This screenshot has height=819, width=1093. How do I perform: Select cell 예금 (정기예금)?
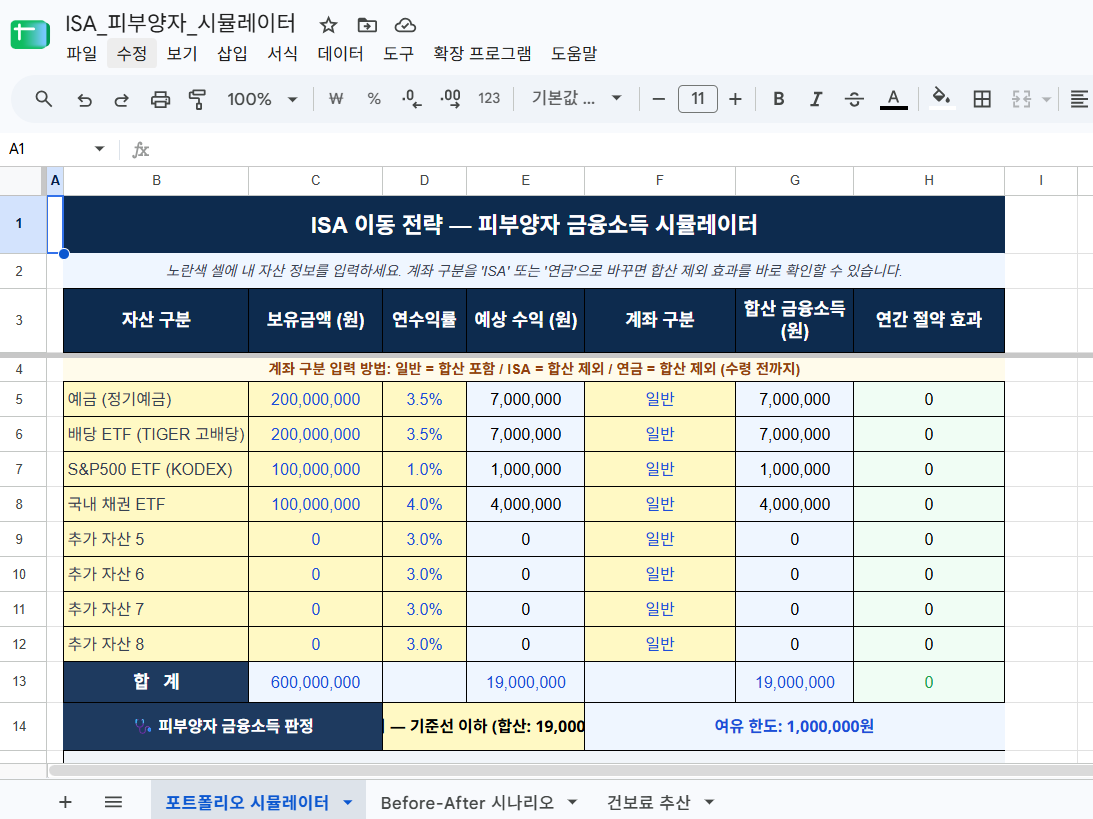(156, 399)
